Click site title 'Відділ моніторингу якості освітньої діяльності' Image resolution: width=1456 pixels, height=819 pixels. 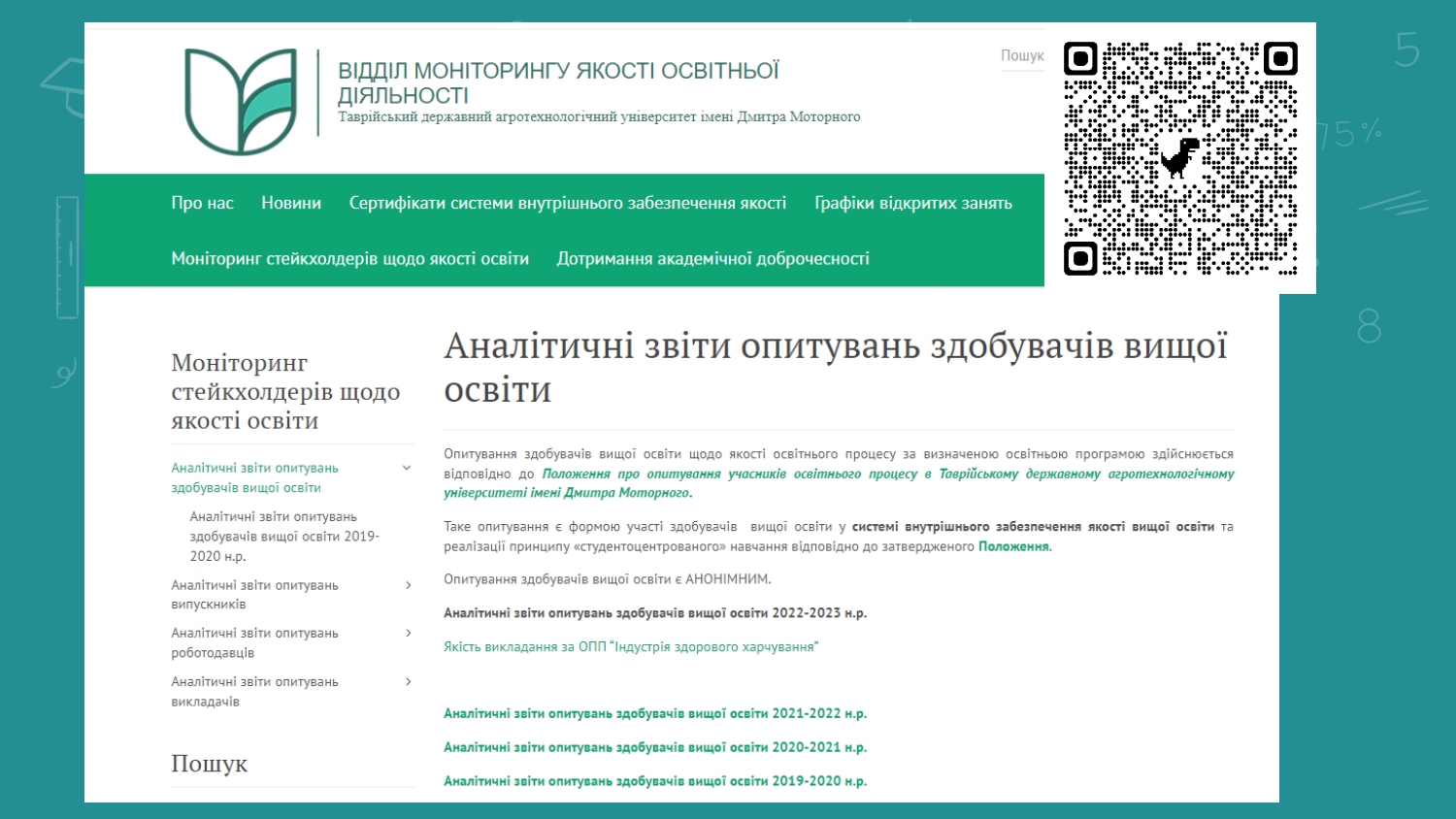(x=558, y=83)
